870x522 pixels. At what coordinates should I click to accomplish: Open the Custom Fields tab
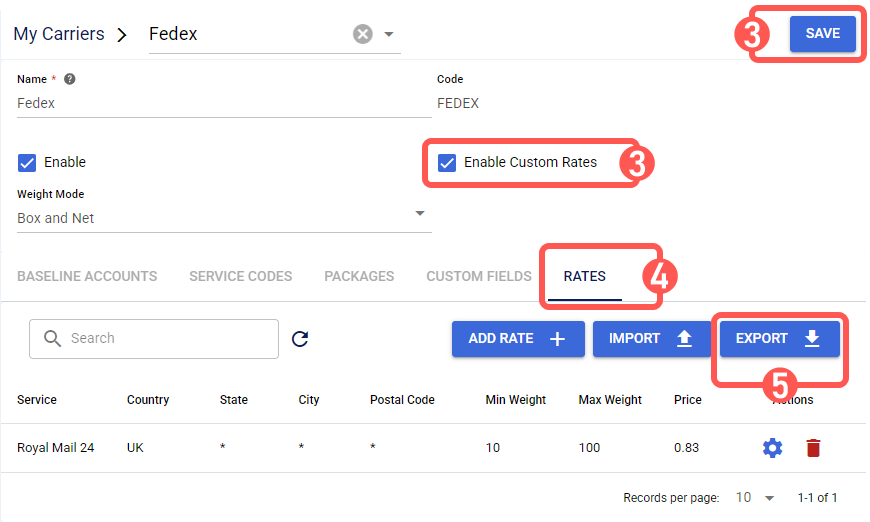click(x=479, y=276)
